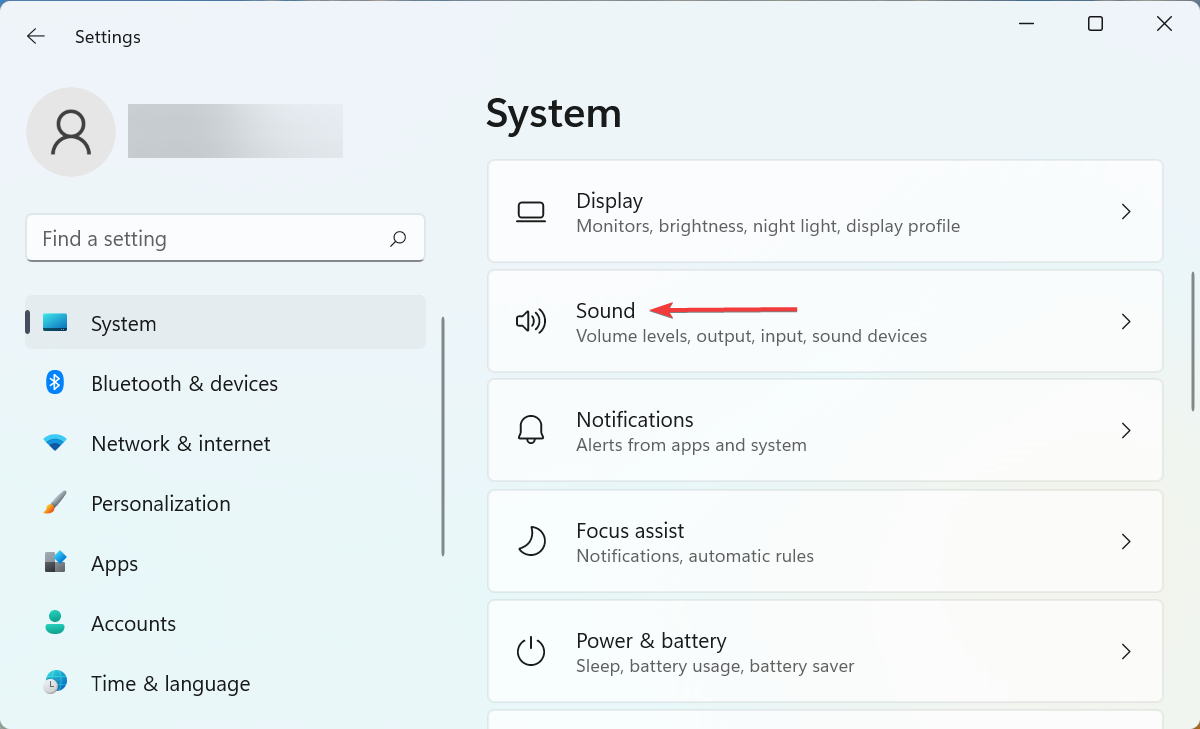
Task: Open Sound settings via its chevron
Action: pyautogui.click(x=1126, y=322)
